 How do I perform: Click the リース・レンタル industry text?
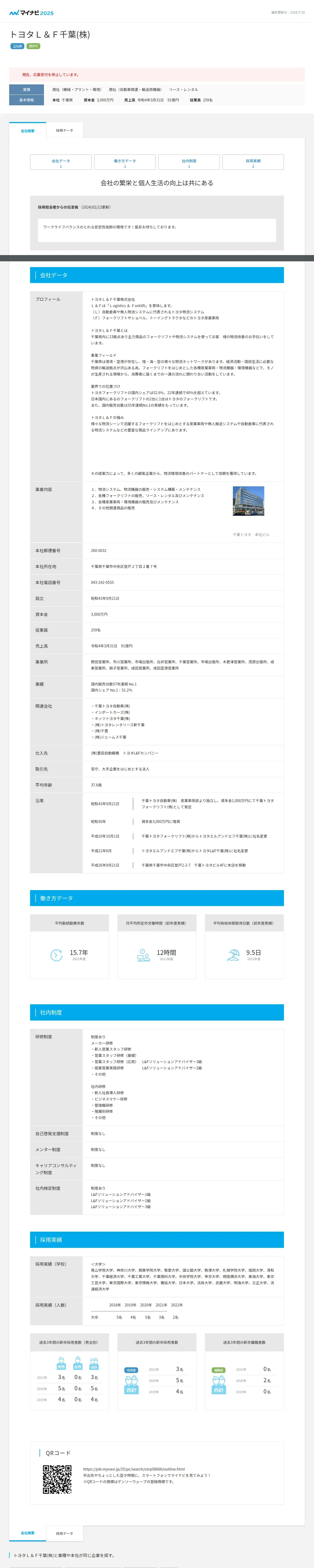tap(183, 89)
